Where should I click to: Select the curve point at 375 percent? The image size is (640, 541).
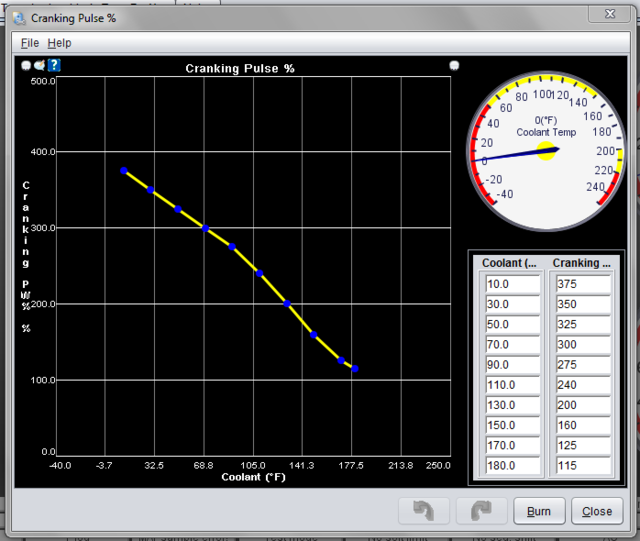point(124,171)
